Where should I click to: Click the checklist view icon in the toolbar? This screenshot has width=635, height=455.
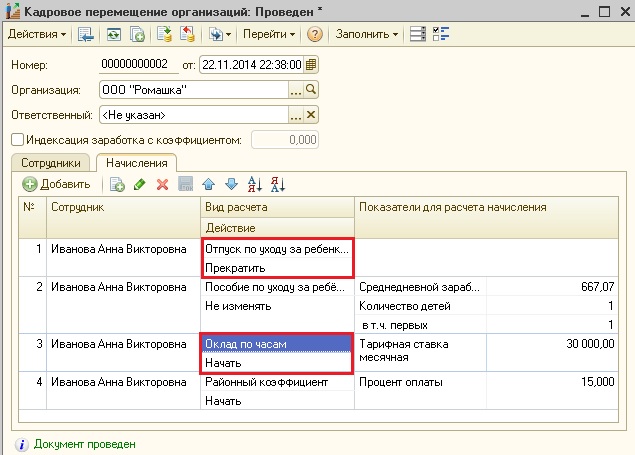[441, 34]
